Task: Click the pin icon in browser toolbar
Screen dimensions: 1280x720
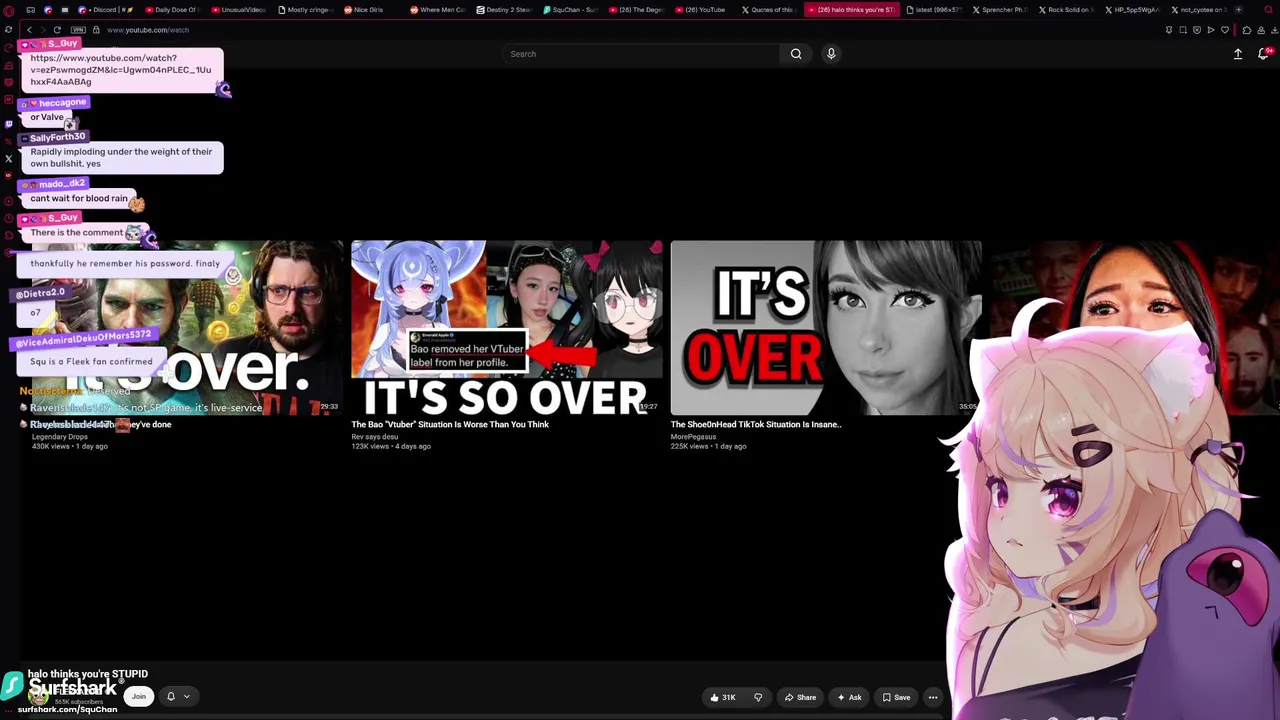Action: click(1169, 30)
